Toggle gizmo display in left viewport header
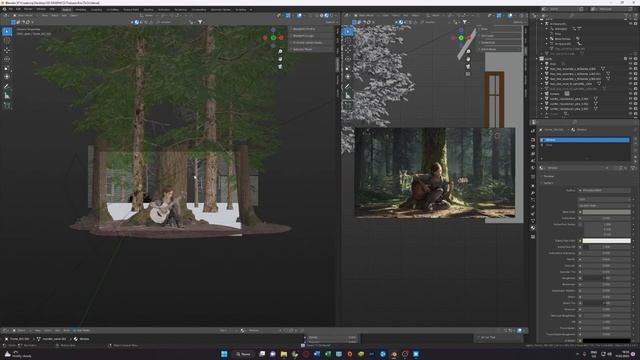This screenshot has height=360, width=640. pyautogui.click(x=288, y=16)
